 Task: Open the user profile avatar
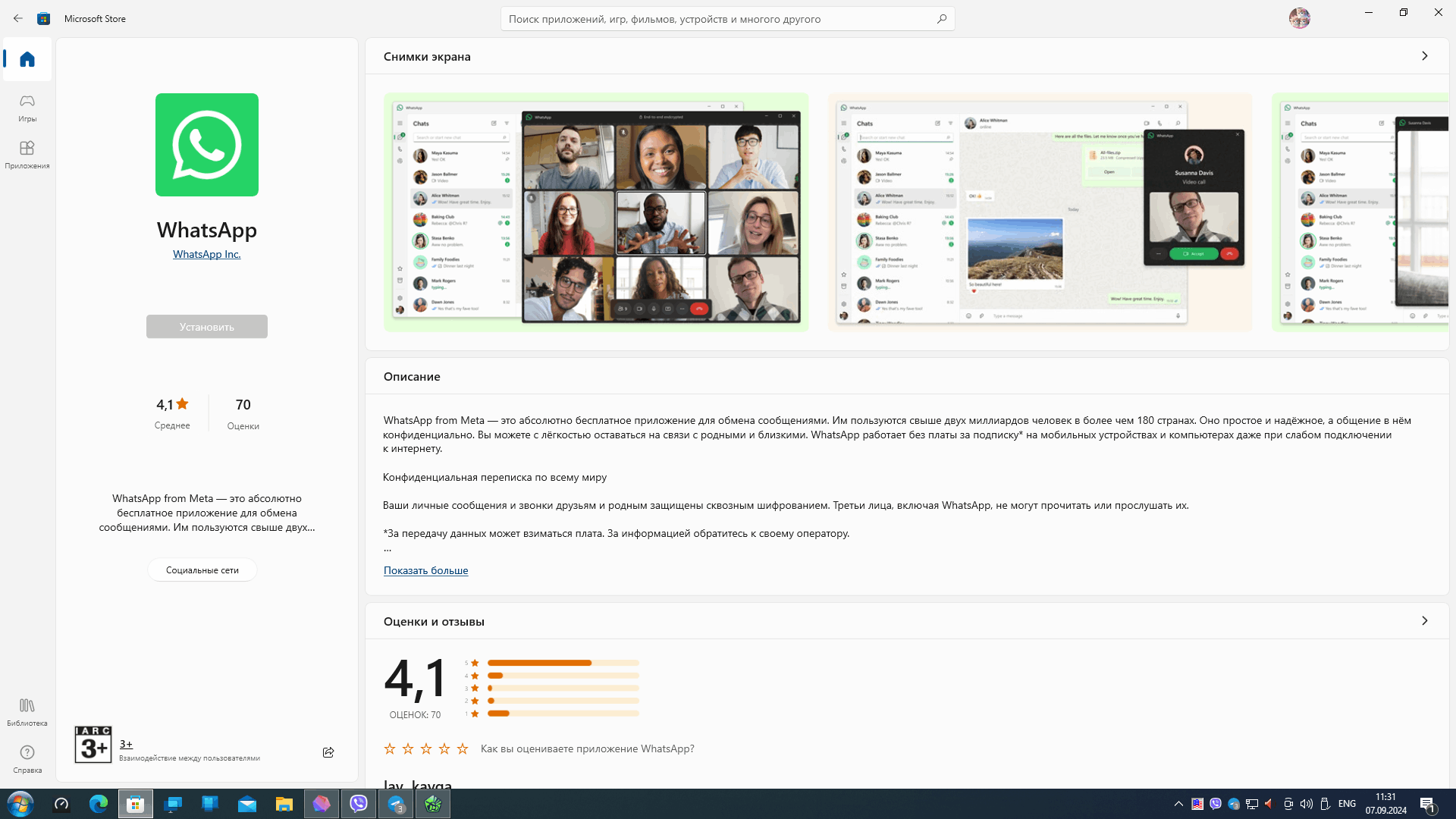(1299, 18)
